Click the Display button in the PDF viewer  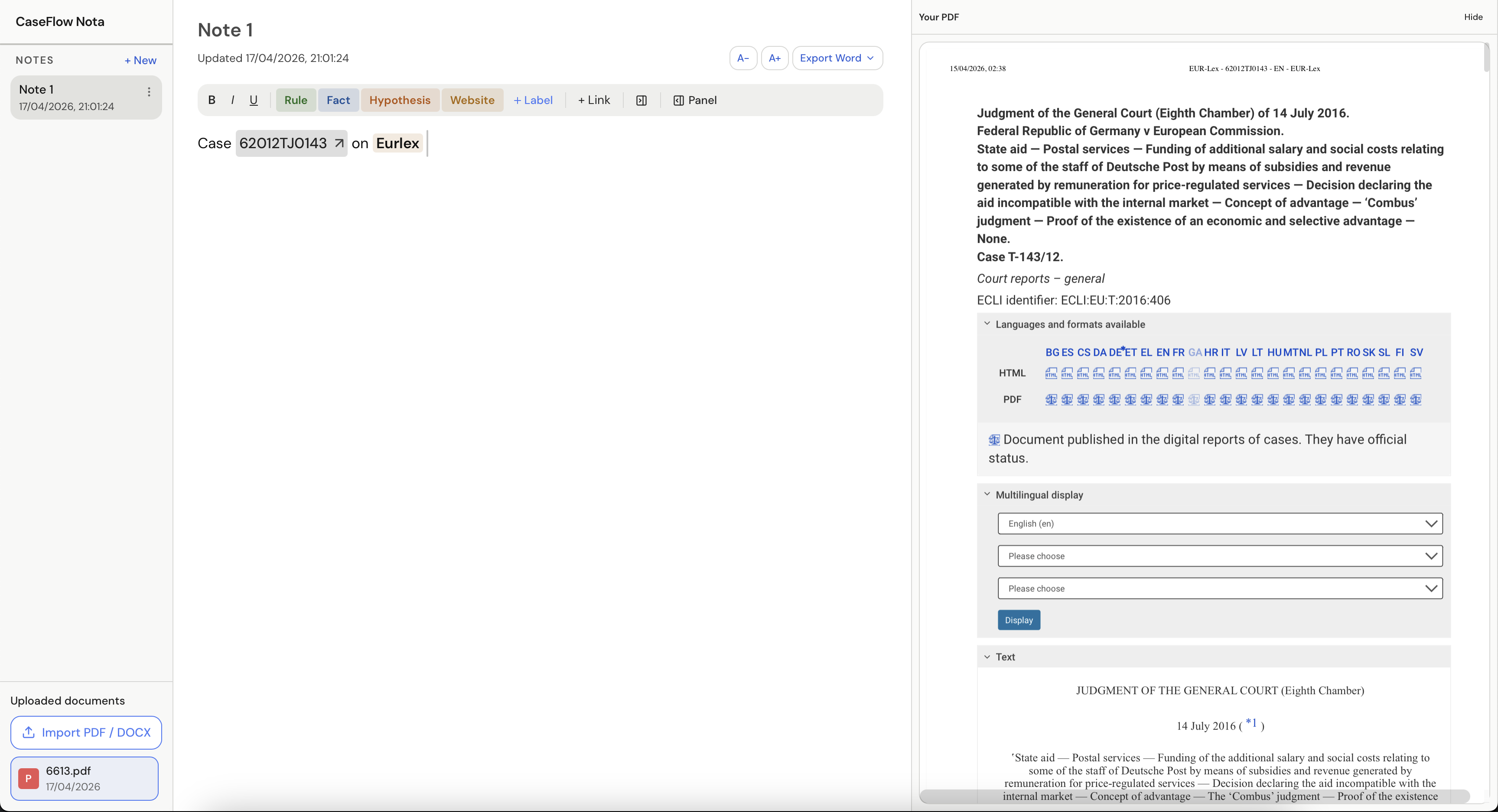1019,620
